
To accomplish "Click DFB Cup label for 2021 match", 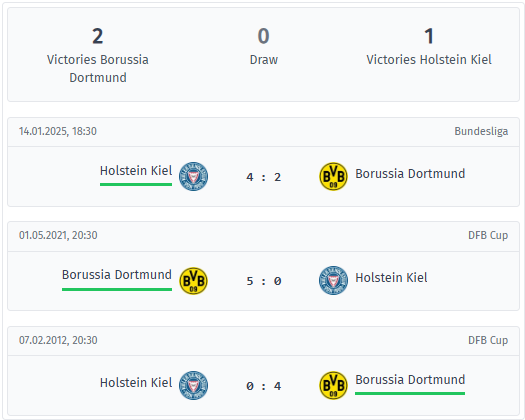I will [x=488, y=235].
